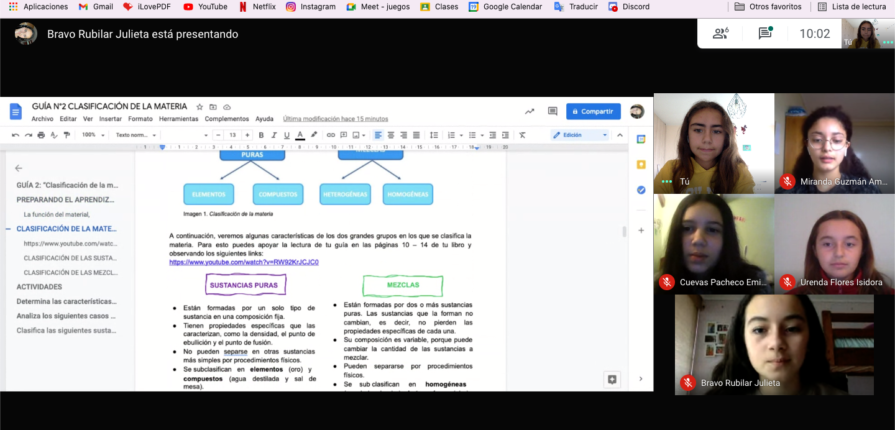Open the text style dropdown

point(133,135)
